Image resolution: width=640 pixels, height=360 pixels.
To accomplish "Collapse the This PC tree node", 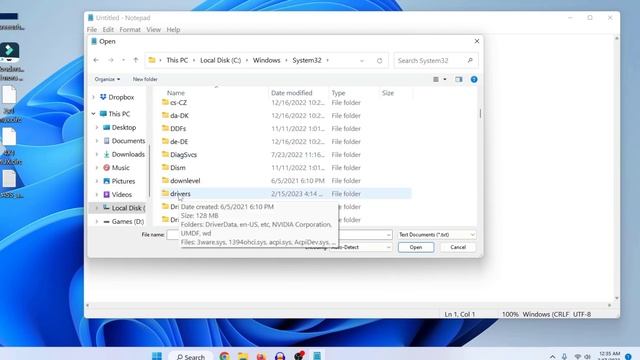I will pyautogui.click(x=93, y=113).
